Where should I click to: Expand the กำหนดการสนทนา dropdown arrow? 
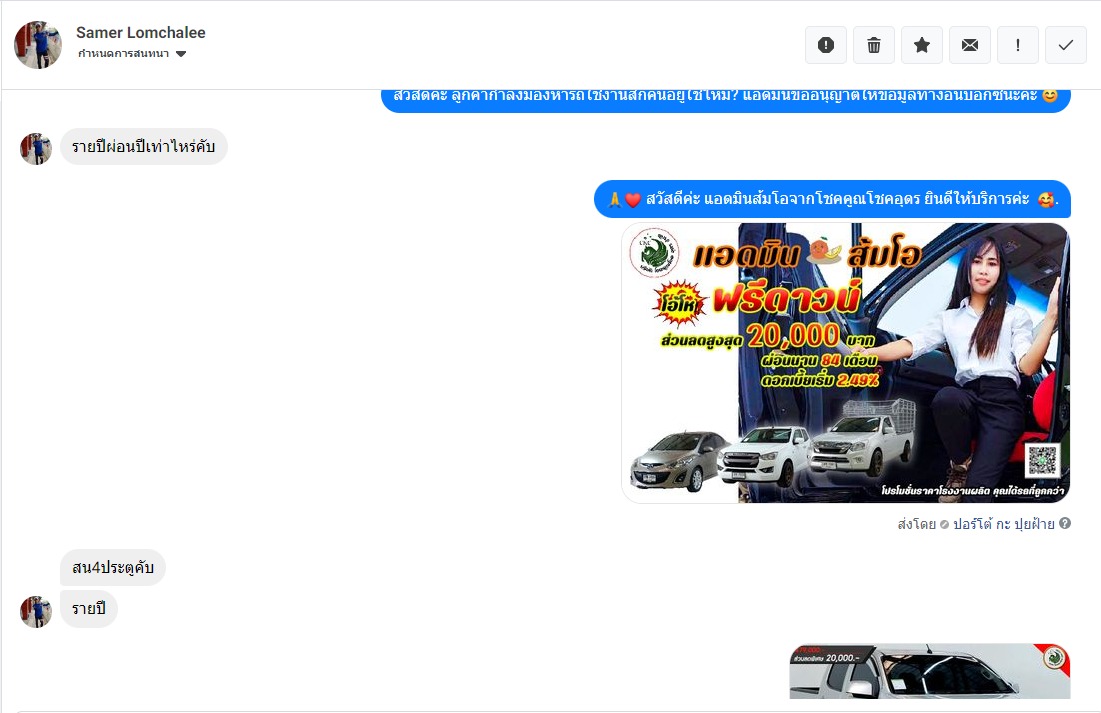click(x=181, y=54)
